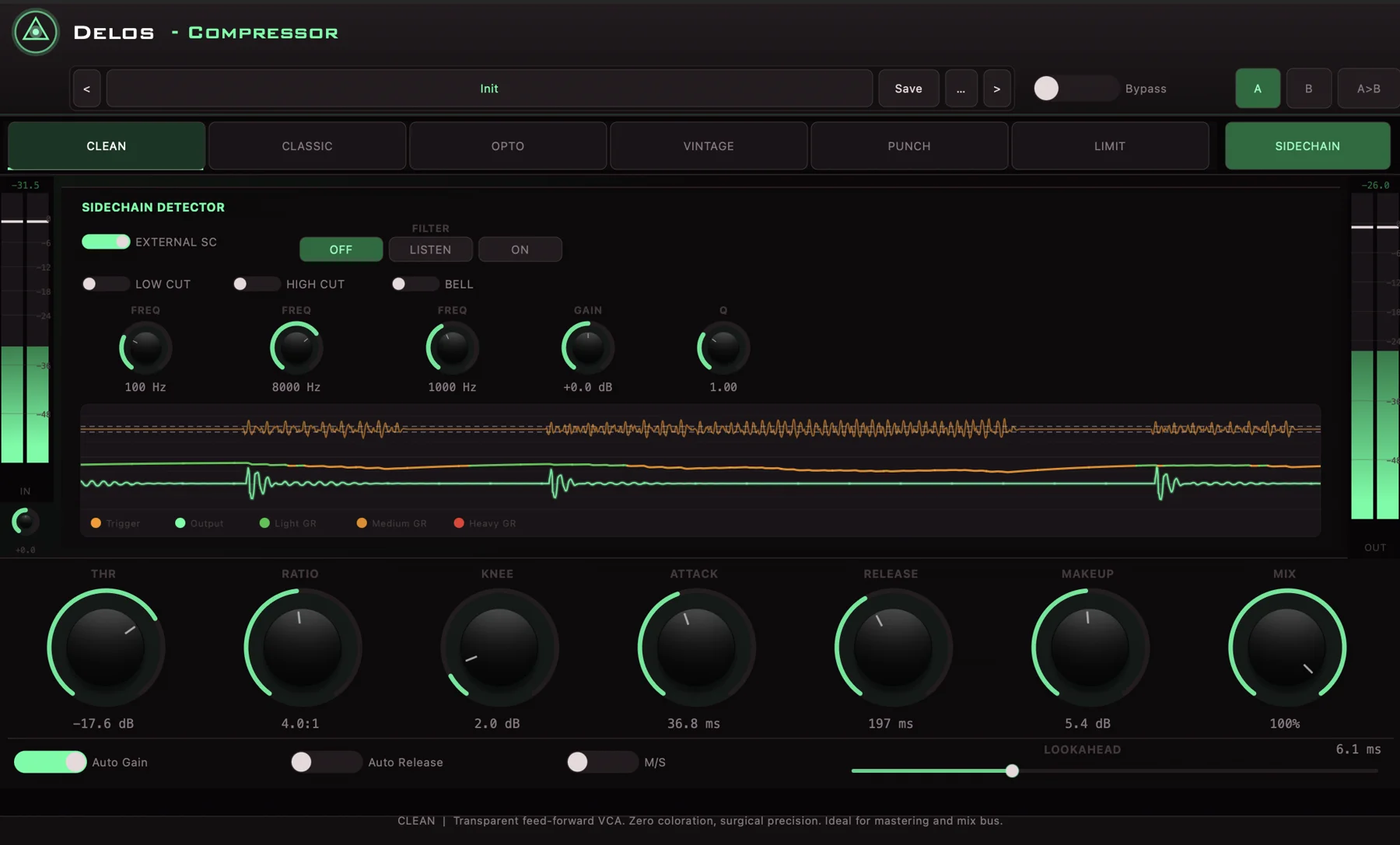Image resolution: width=1400 pixels, height=845 pixels.
Task: Enable the Bell filter toggle
Action: tap(415, 284)
